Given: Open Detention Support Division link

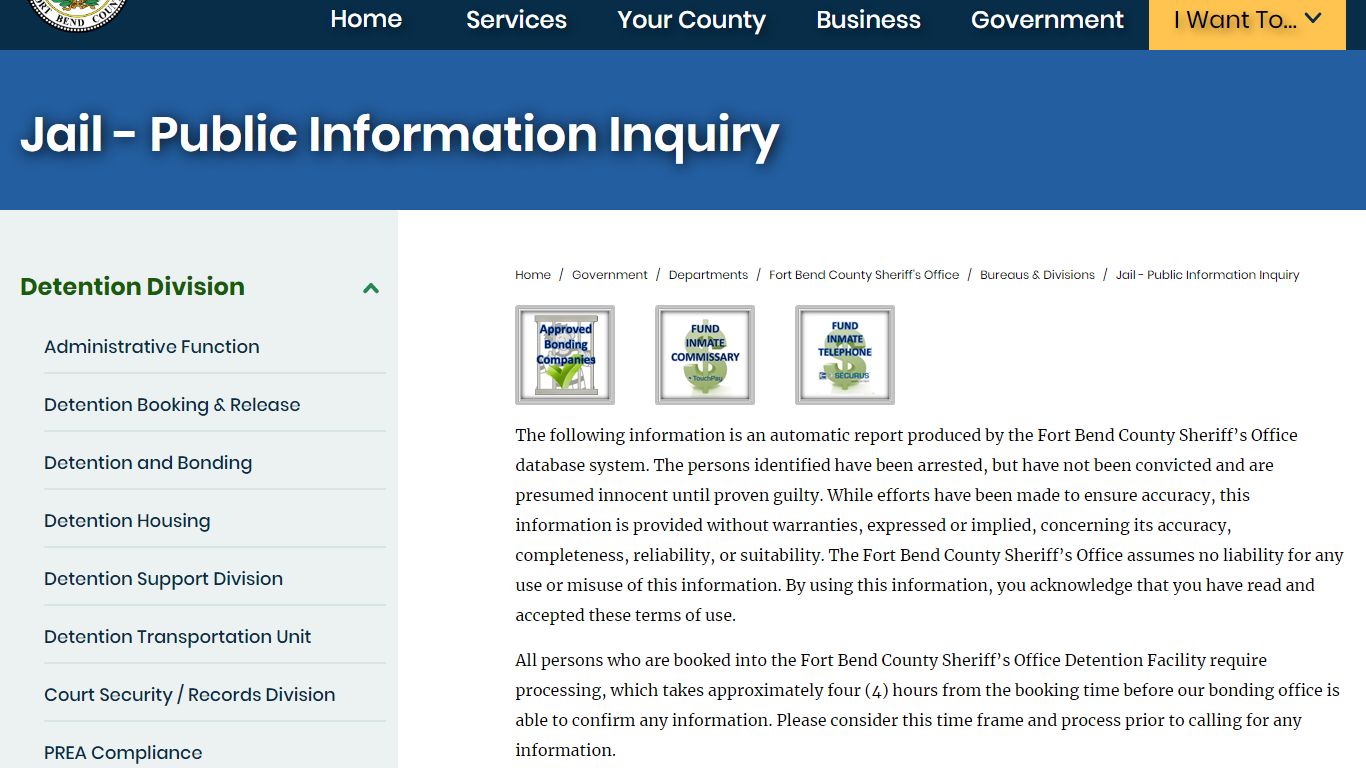Looking at the screenshot, I should (163, 579).
